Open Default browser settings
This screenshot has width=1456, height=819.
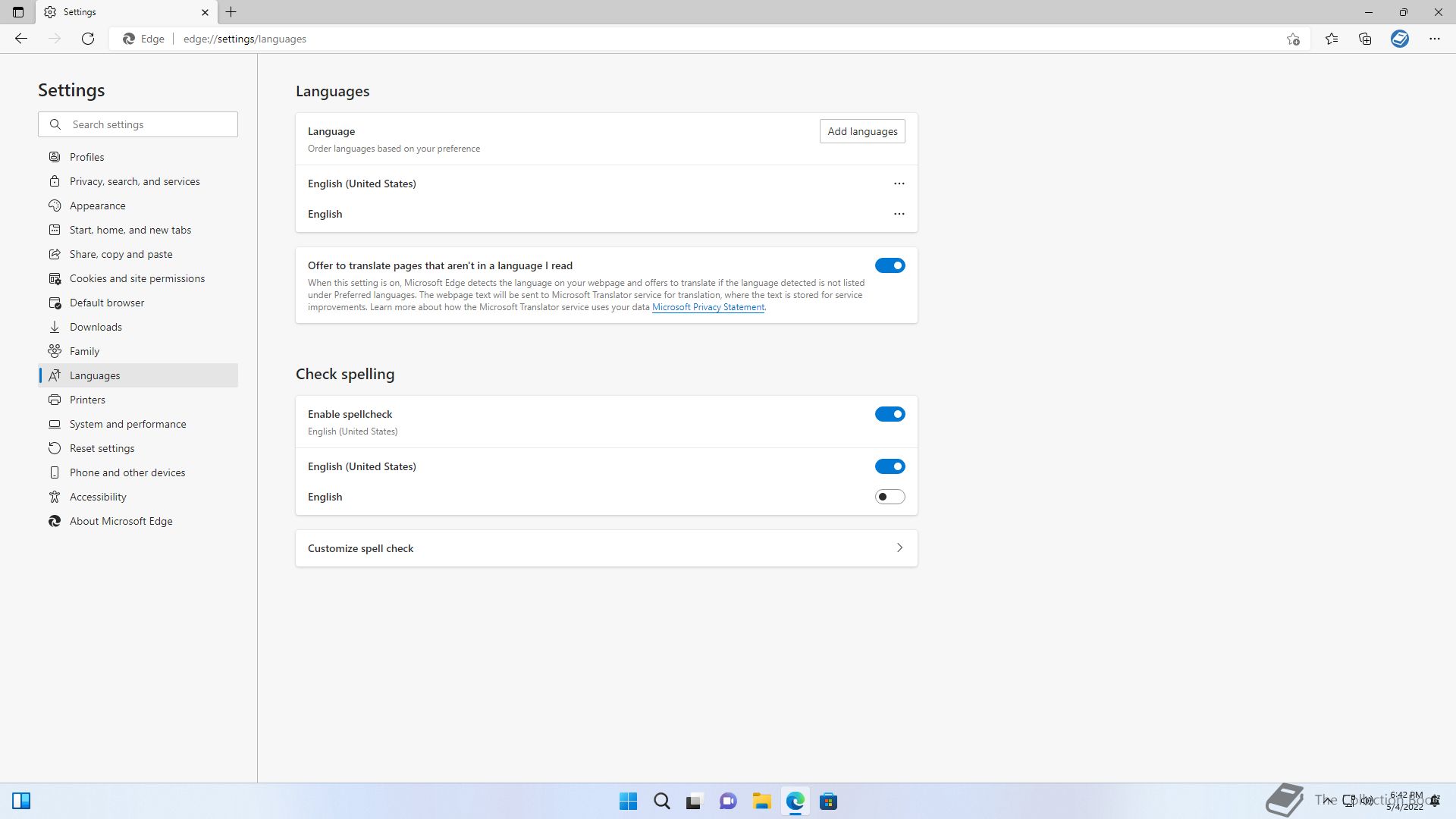(138, 303)
